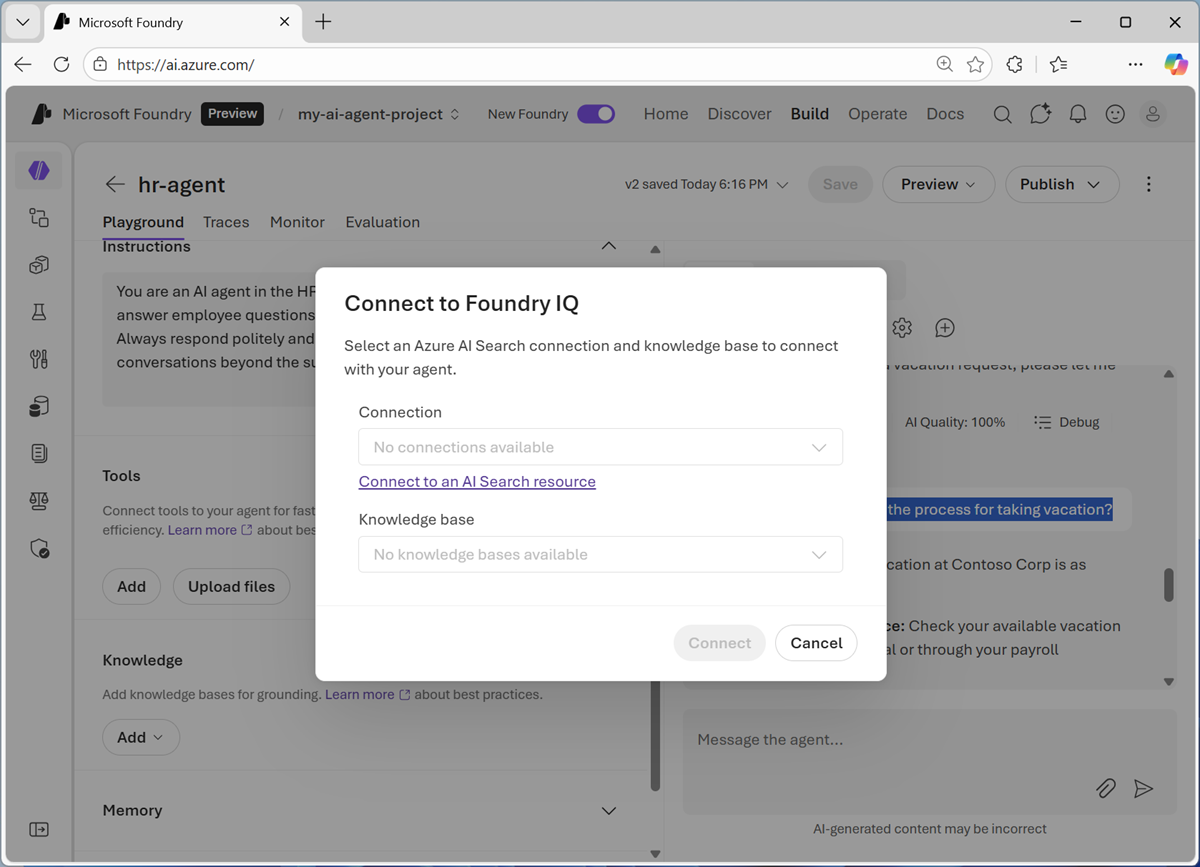Start a new thread with the plus icon

pos(944,327)
